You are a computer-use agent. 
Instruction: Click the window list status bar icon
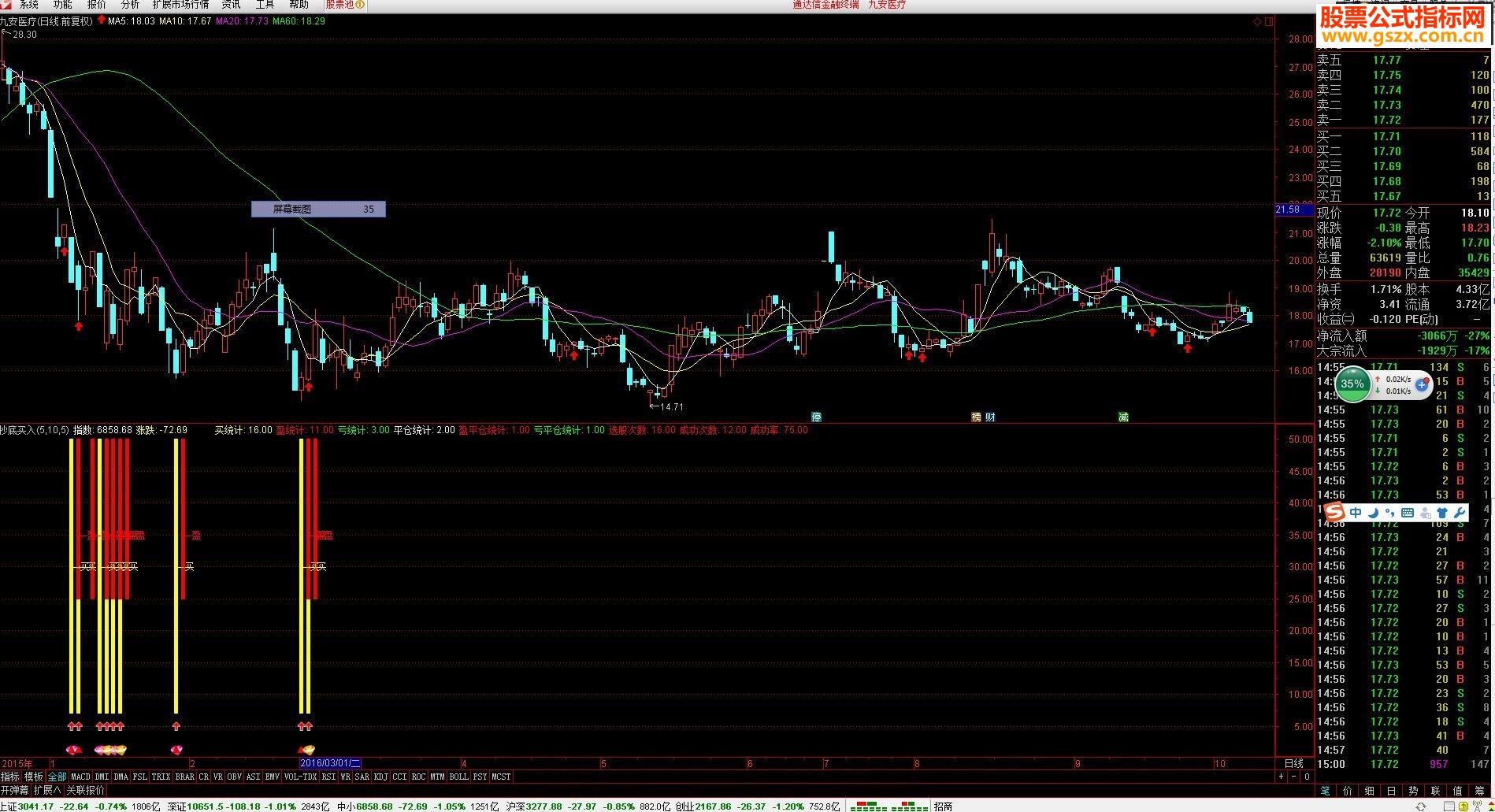pos(1449,806)
